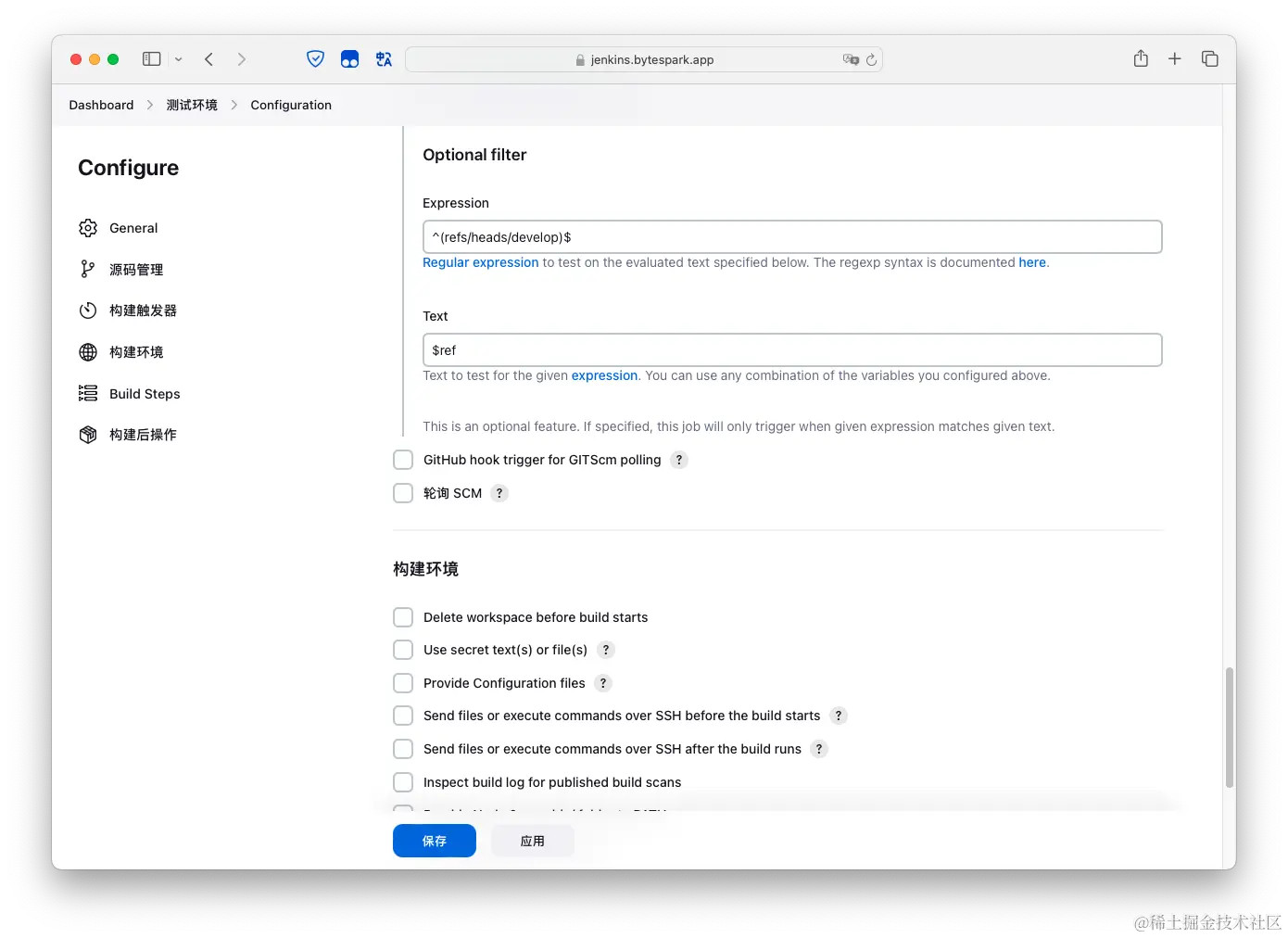Expand the Dashboard breadcrumb chevron
The height and width of the screenshot is (938, 1288).
point(150,105)
